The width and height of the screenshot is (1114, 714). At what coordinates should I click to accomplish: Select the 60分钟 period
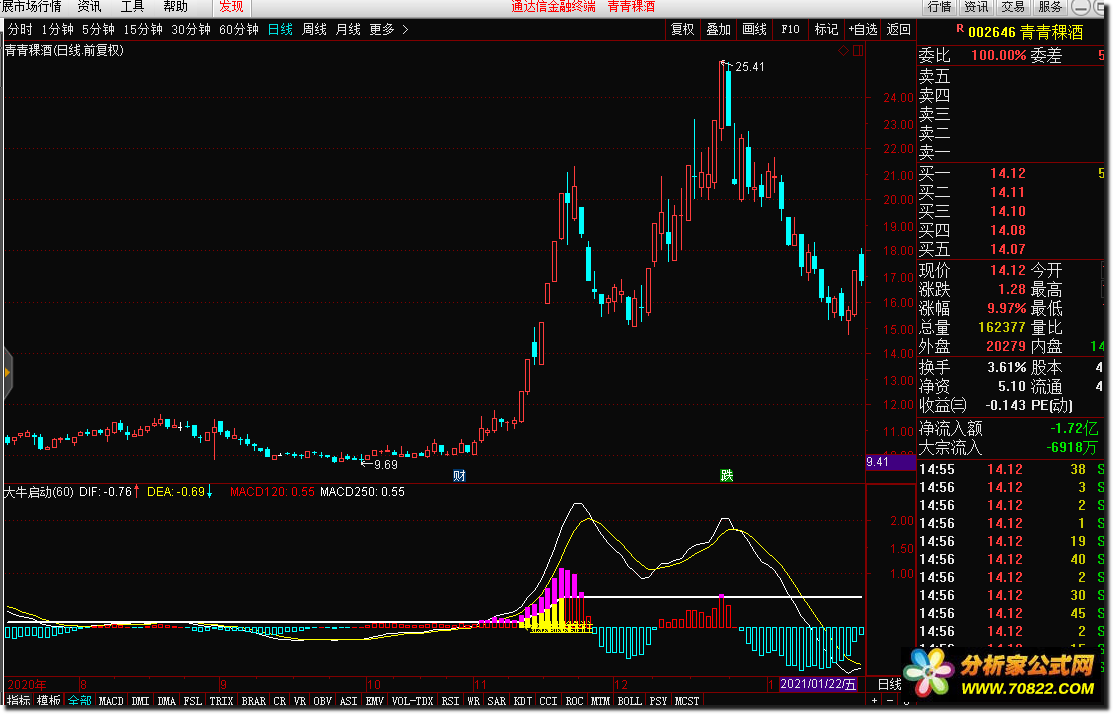click(x=239, y=29)
